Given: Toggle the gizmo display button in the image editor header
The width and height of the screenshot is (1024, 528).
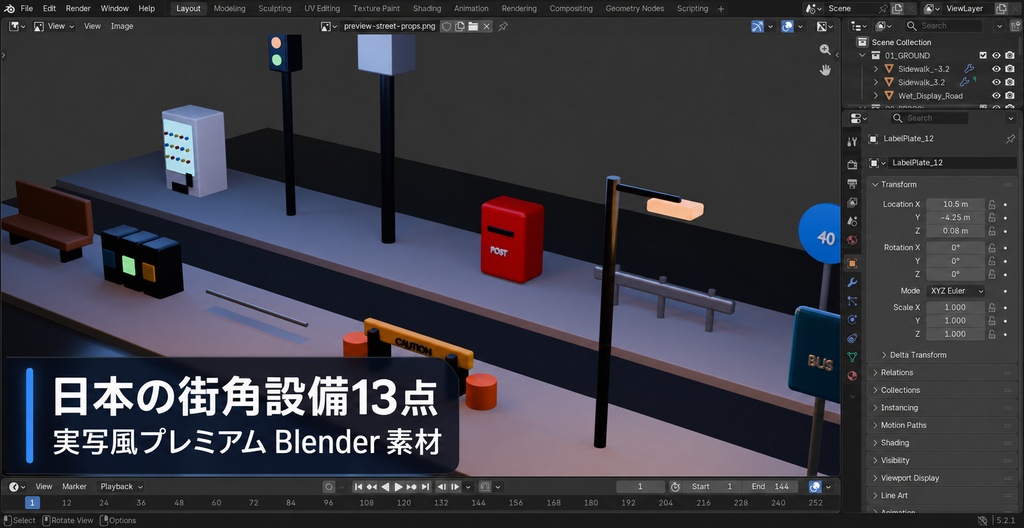Looking at the screenshot, I should coord(758,26).
